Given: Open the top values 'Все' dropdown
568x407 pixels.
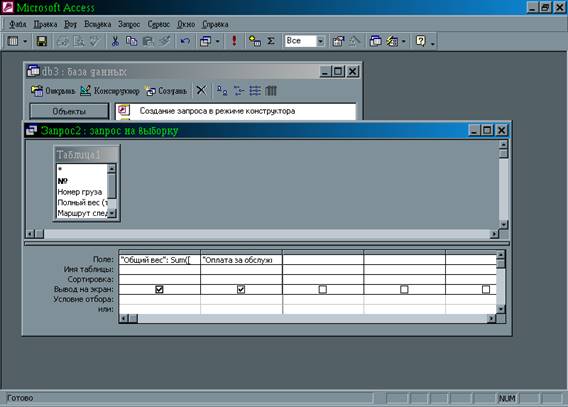Looking at the screenshot, I should (x=320, y=41).
